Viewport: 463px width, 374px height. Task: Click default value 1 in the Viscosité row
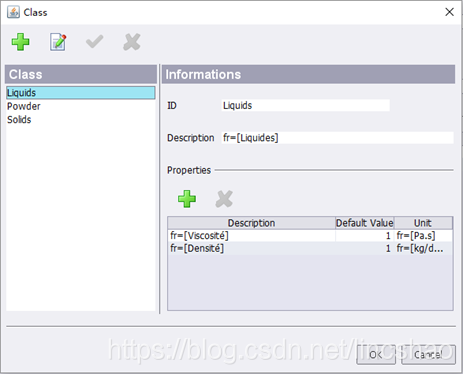click(x=365, y=236)
